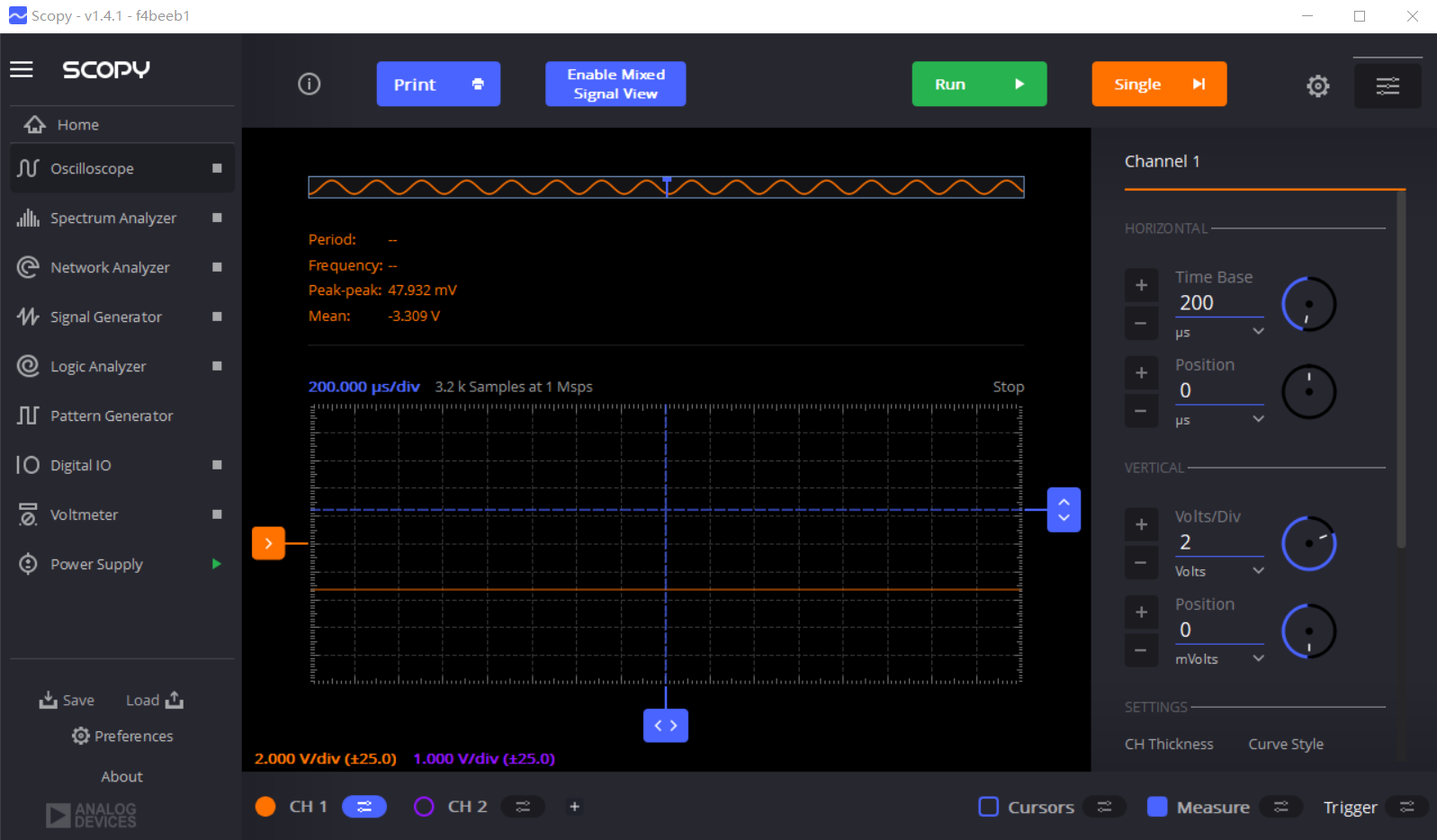Enable the Cursors checkbox

[988, 807]
